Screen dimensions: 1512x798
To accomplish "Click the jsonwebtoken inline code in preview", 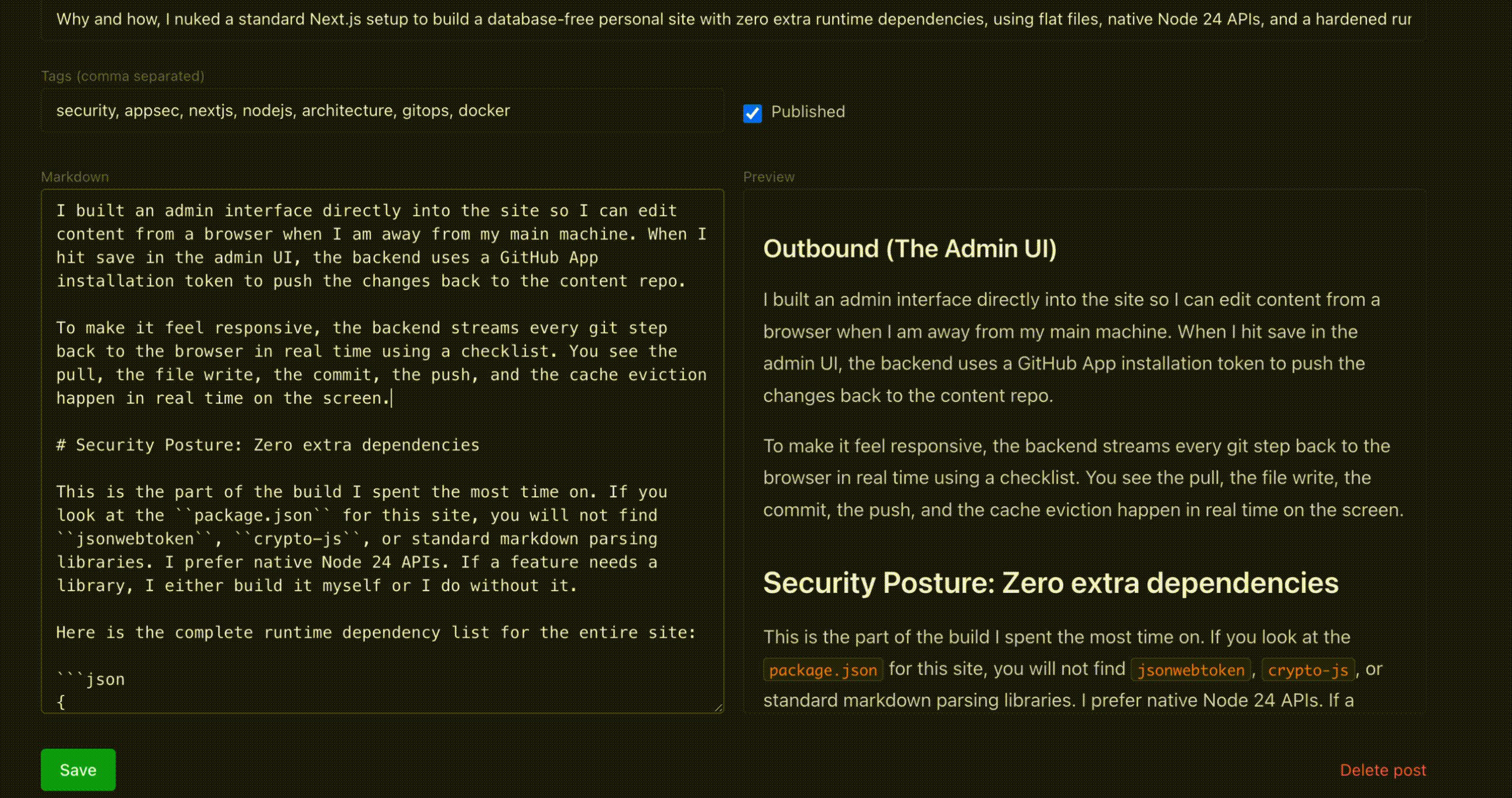I will (1191, 670).
